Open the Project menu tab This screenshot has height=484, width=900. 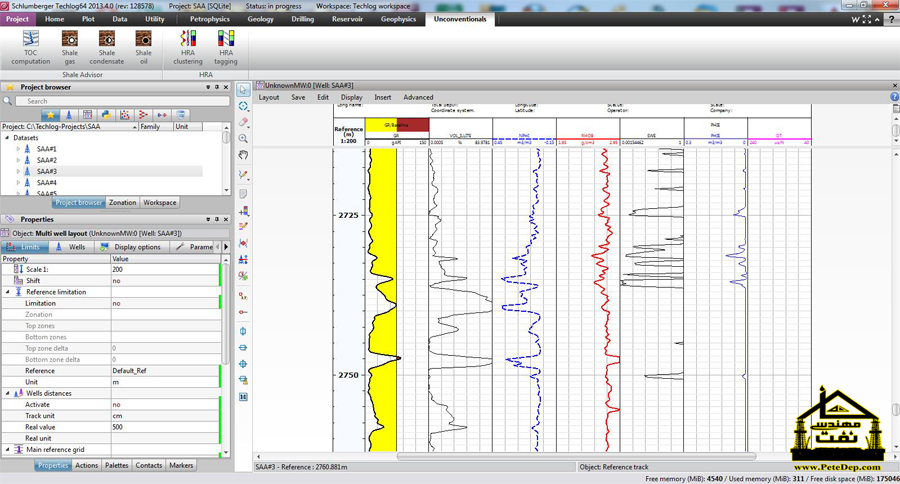(17, 19)
